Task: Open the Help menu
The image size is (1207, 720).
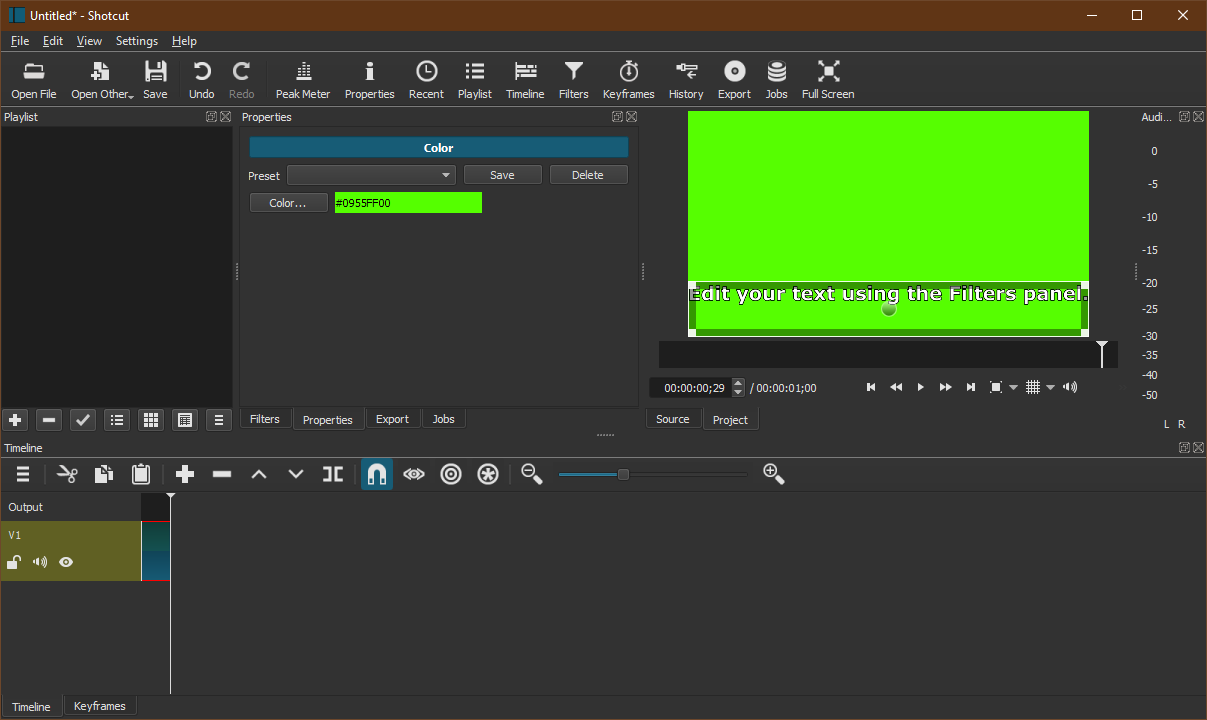Action: tap(184, 41)
